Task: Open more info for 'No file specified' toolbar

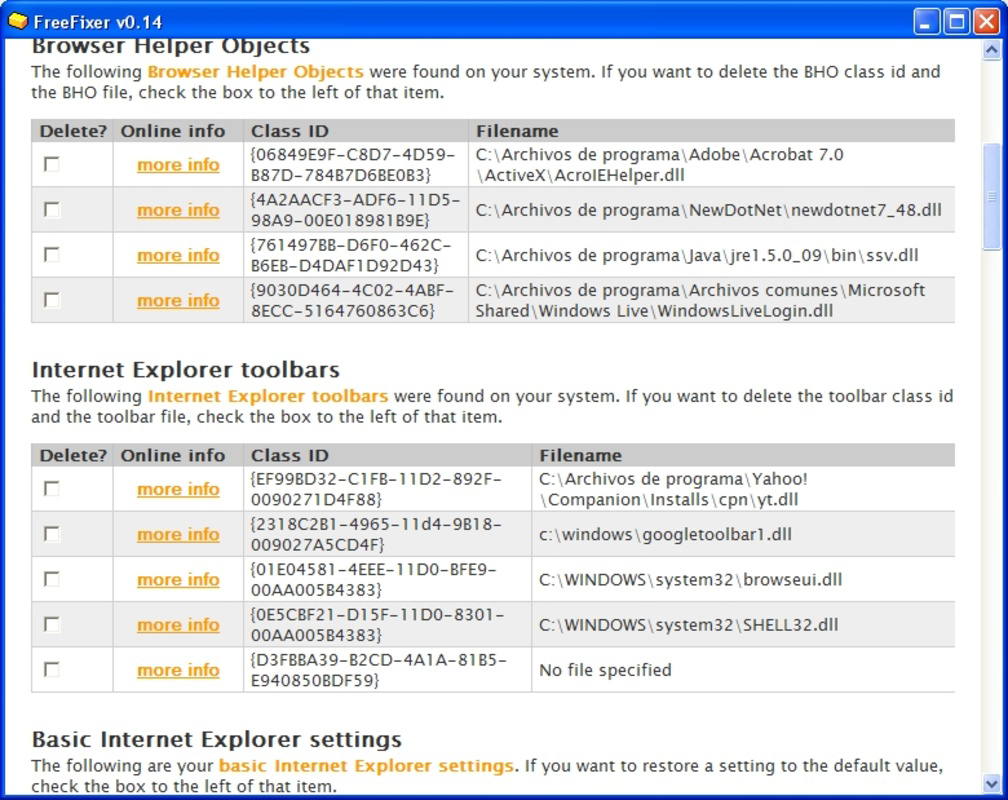Action: pos(178,670)
